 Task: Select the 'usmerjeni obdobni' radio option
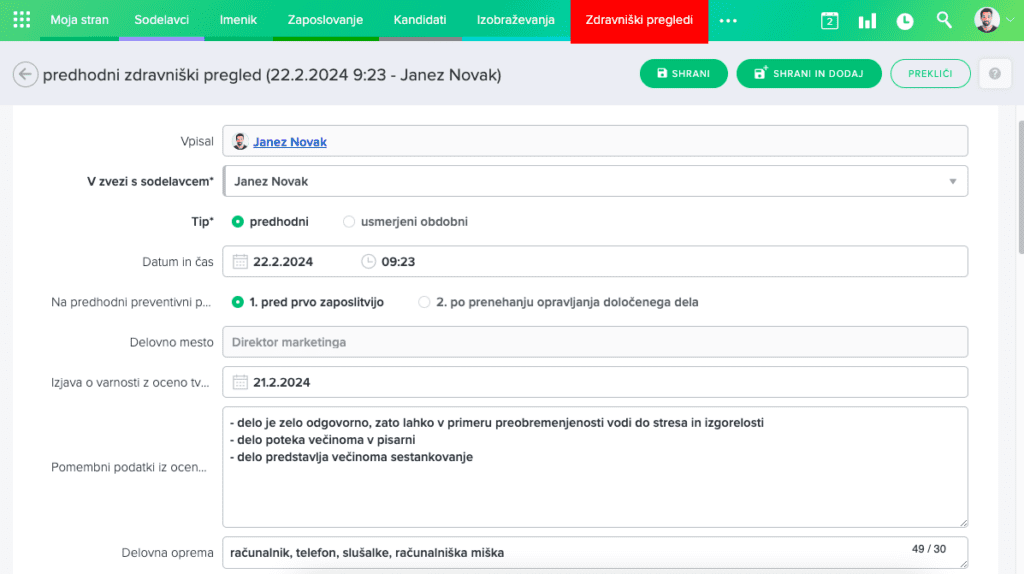(349, 222)
